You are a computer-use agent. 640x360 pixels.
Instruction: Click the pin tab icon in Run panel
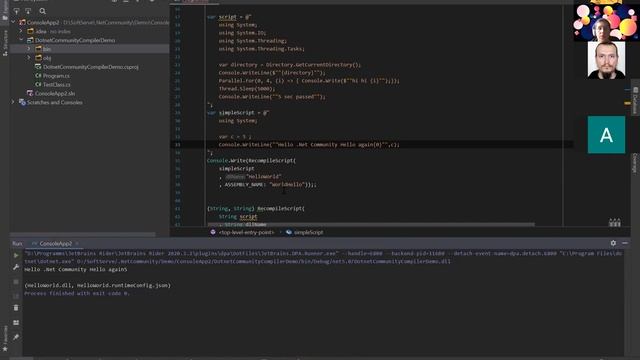(x=16, y=337)
